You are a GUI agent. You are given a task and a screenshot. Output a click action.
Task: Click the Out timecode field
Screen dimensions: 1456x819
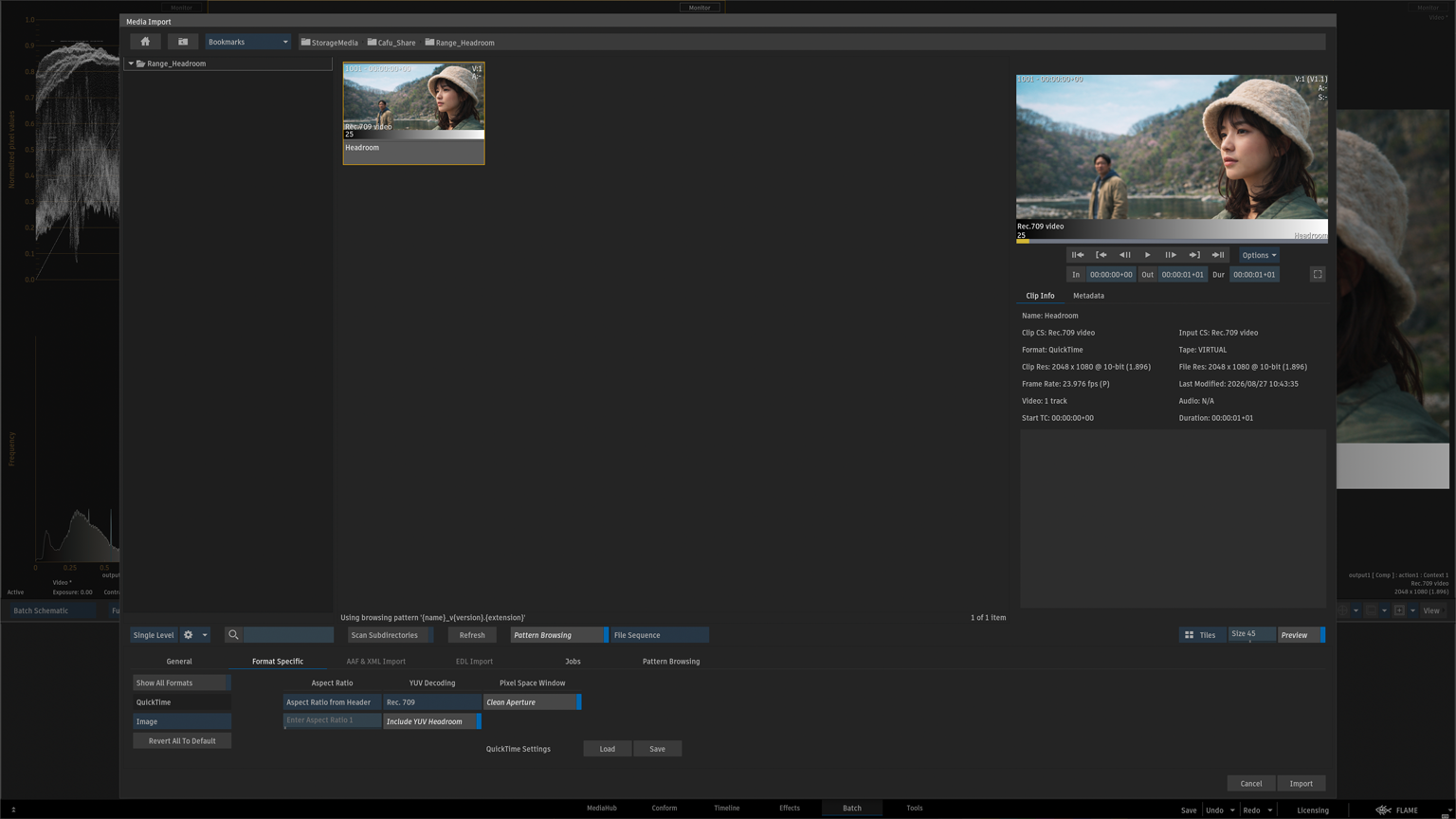click(x=1183, y=275)
